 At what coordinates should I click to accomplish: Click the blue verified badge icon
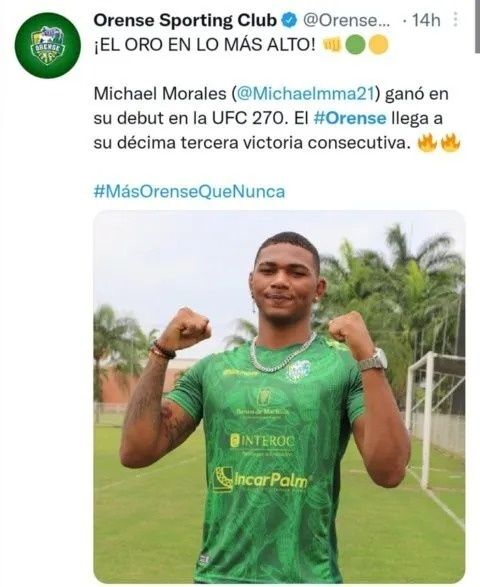[289, 21]
